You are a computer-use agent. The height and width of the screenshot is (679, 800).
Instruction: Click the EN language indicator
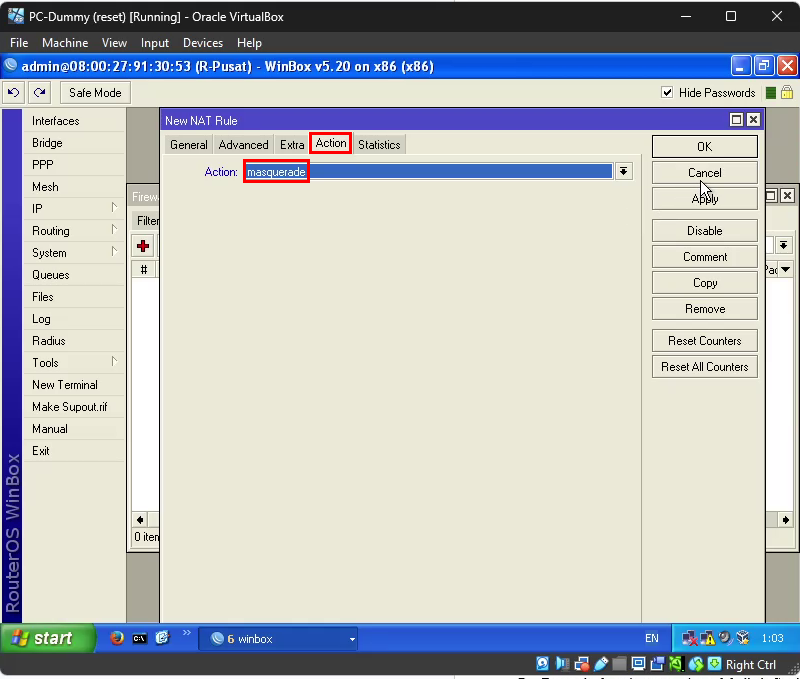pos(652,638)
